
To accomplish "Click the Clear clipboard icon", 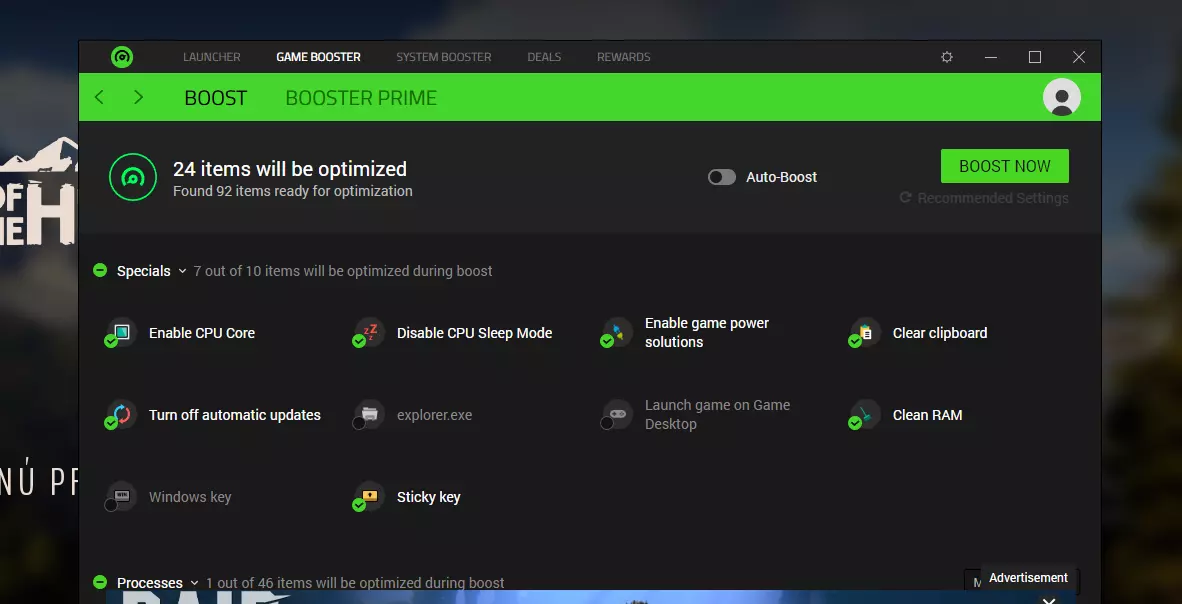I will [865, 333].
